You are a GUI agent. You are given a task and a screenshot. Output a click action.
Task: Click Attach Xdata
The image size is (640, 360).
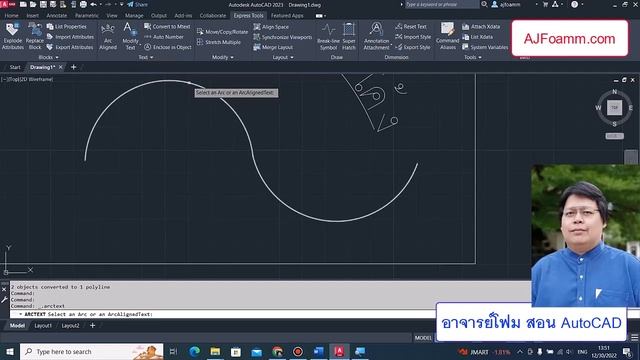tap(481, 27)
